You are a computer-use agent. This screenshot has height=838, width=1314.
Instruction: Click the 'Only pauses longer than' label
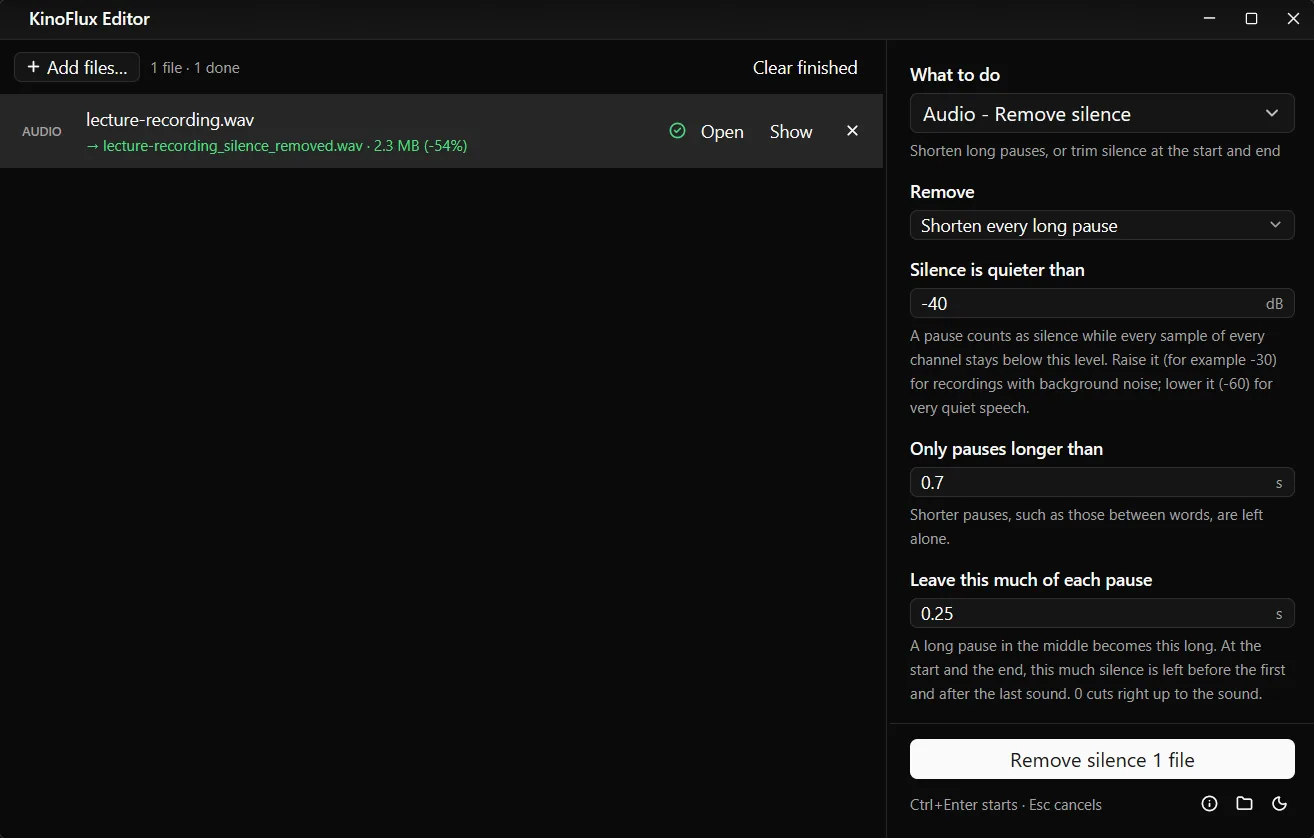pyautogui.click(x=1006, y=449)
